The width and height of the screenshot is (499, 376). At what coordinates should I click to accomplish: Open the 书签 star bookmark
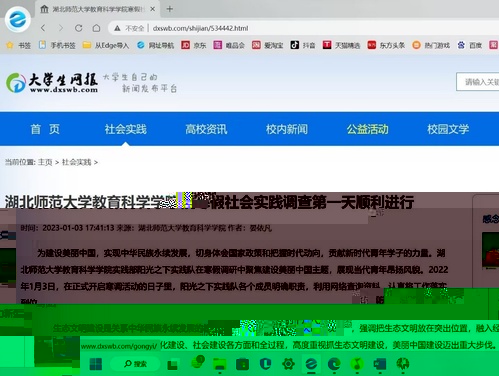(18, 45)
